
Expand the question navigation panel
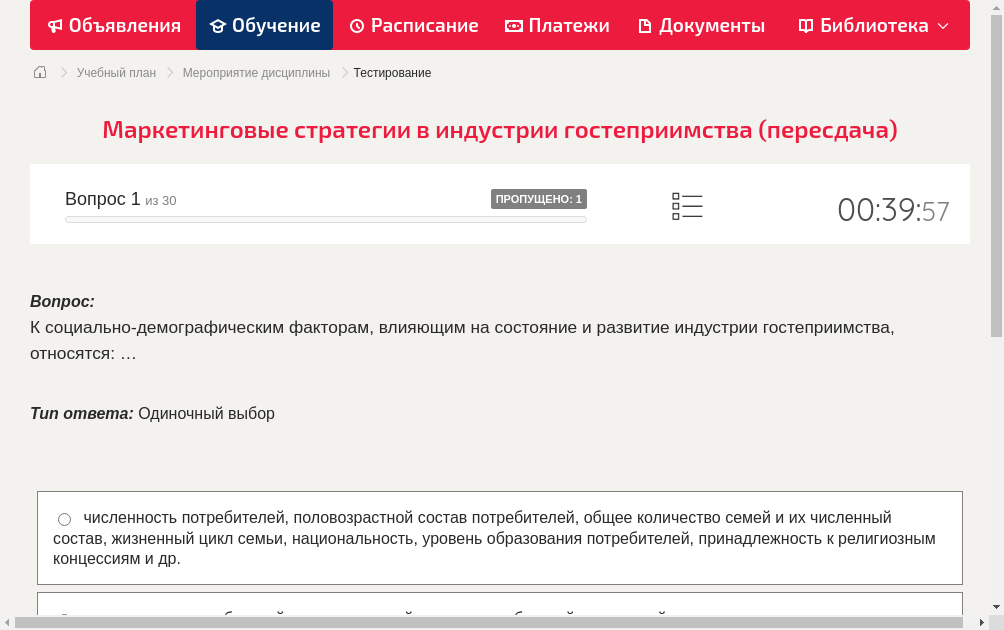[x=687, y=206]
